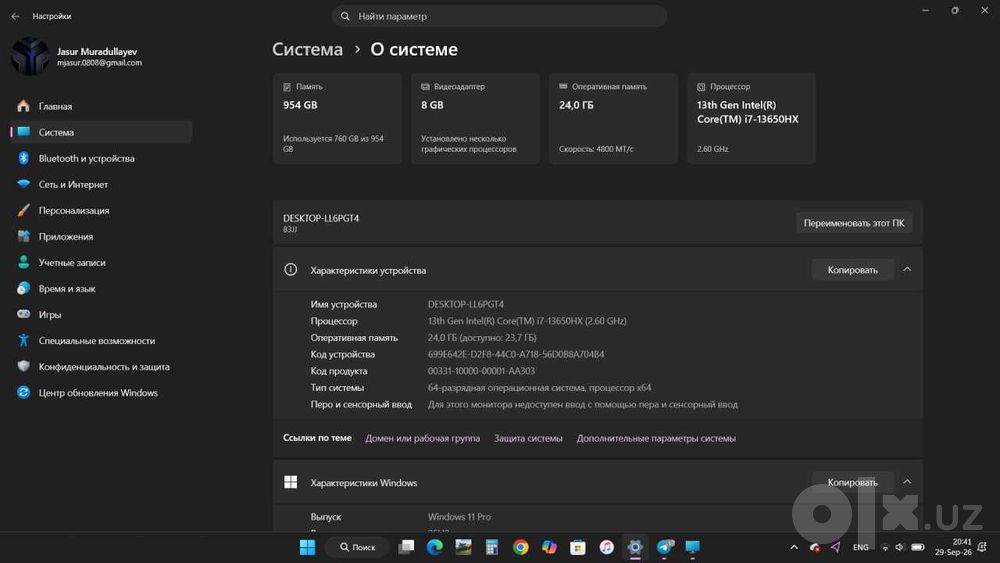Viewport: 1000px width, 563px height.
Task: Click the DESKTOP-LL6PGT4 device name value
Action: (466, 305)
